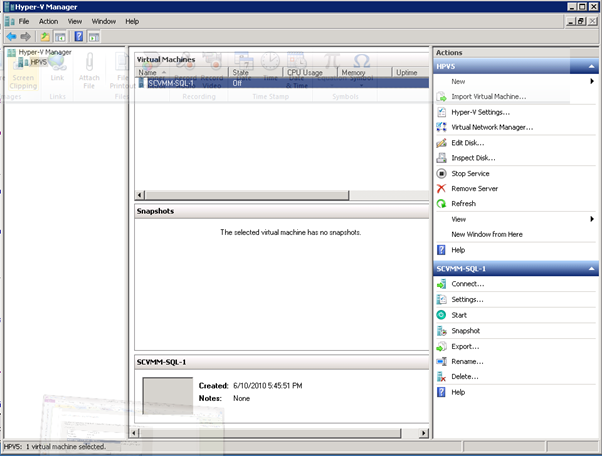
Task: Click the Import Virtual Machine icon
Action: pos(442,97)
